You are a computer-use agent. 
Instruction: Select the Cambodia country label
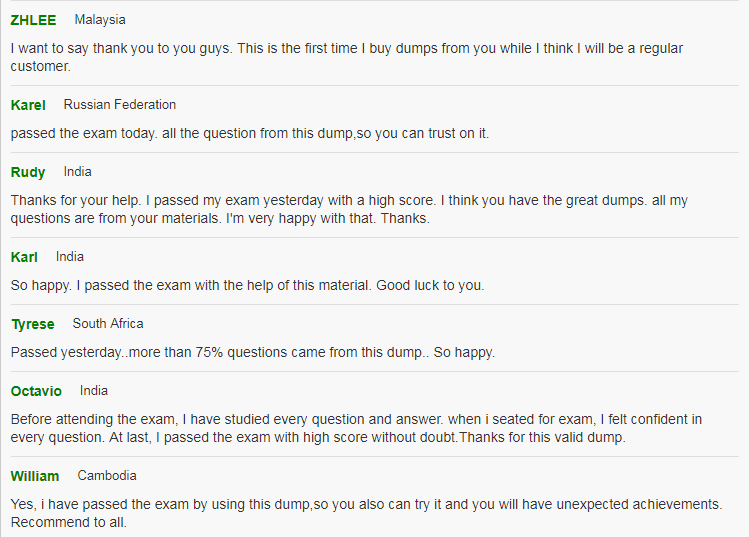[107, 476]
